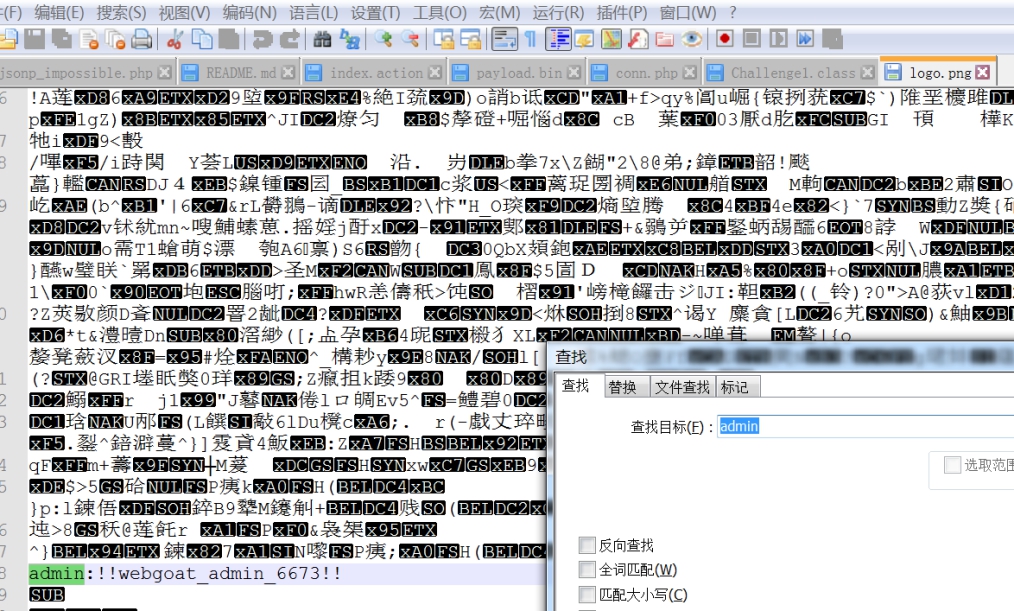Switch to the Challenge1.class file tab
Viewport: 1014px width, 611px height.
(x=792, y=72)
